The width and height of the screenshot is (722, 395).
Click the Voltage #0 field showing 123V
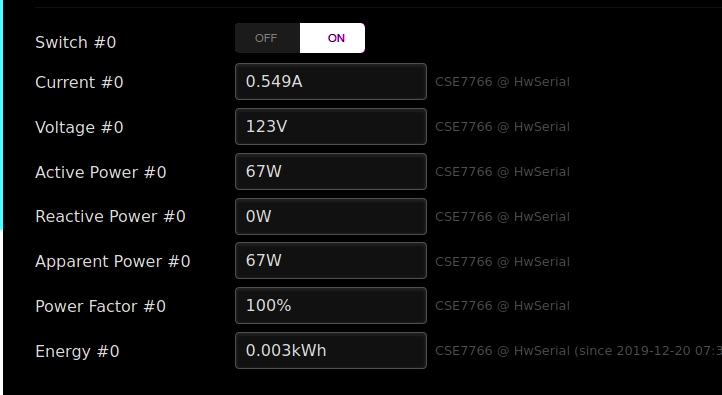(x=331, y=127)
